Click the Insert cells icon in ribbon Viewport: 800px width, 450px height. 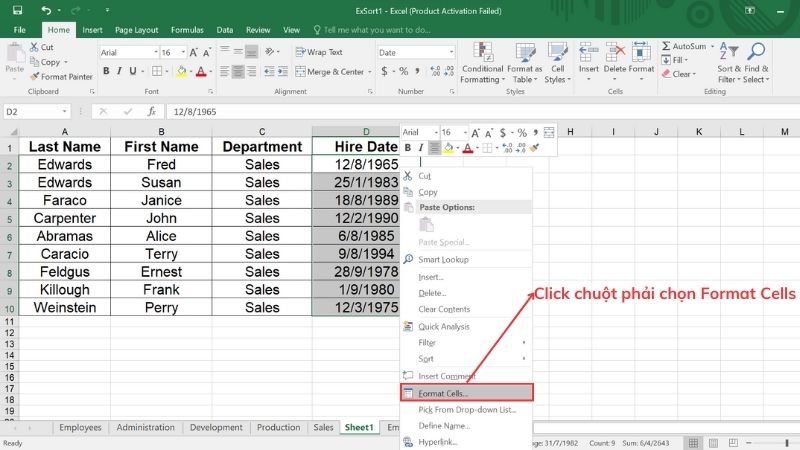pyautogui.click(x=588, y=52)
